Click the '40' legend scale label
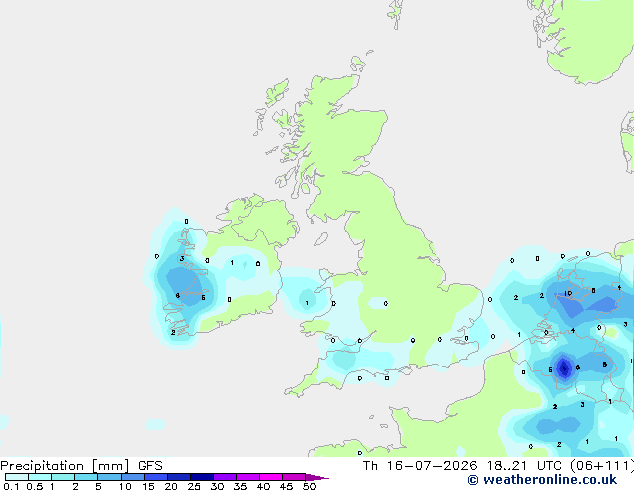The height and width of the screenshot is (490, 634). pos(263,486)
